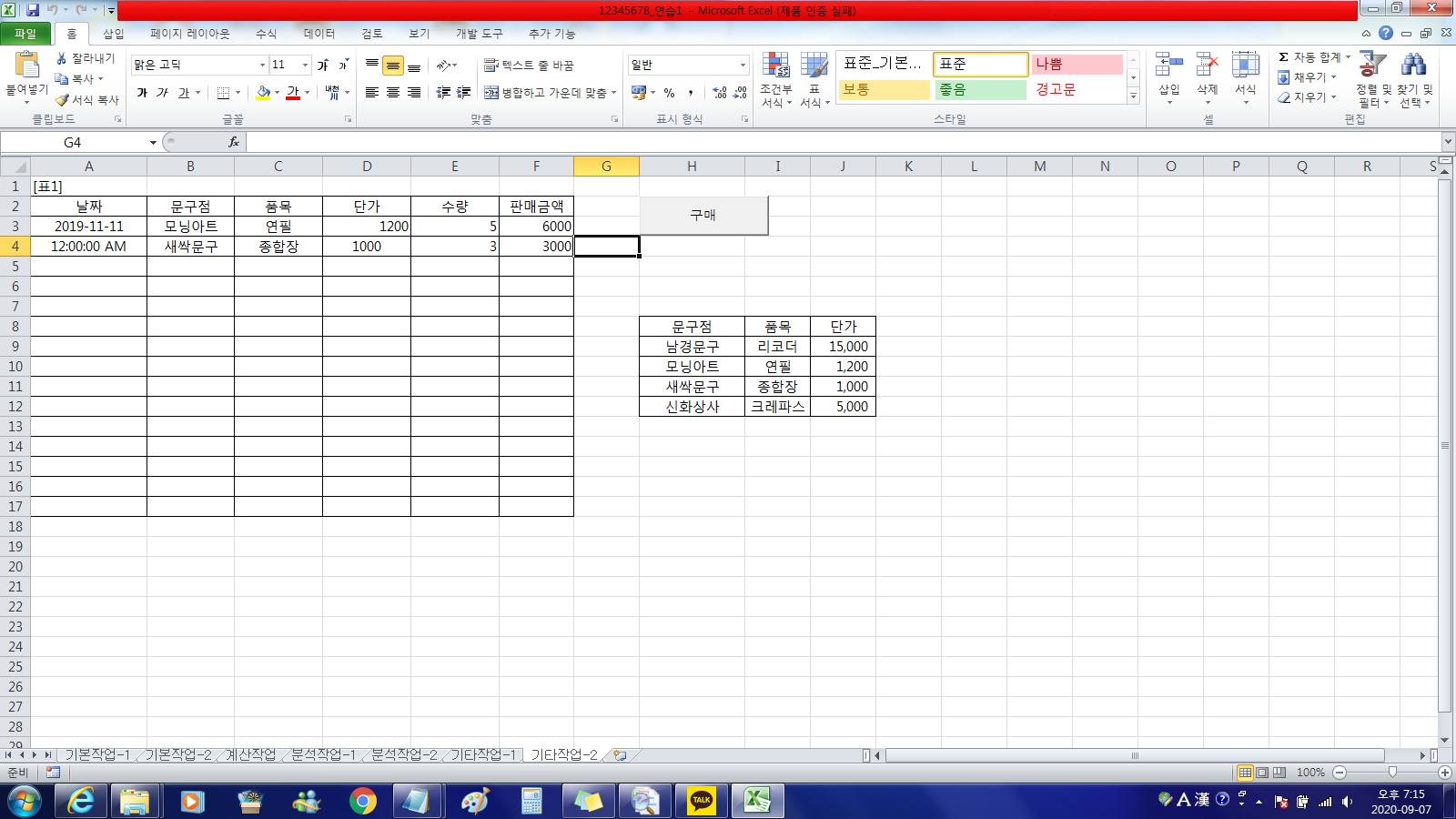Viewport: 1456px width, 819px height.
Task: Click the insert function fx icon
Action: coord(234,142)
